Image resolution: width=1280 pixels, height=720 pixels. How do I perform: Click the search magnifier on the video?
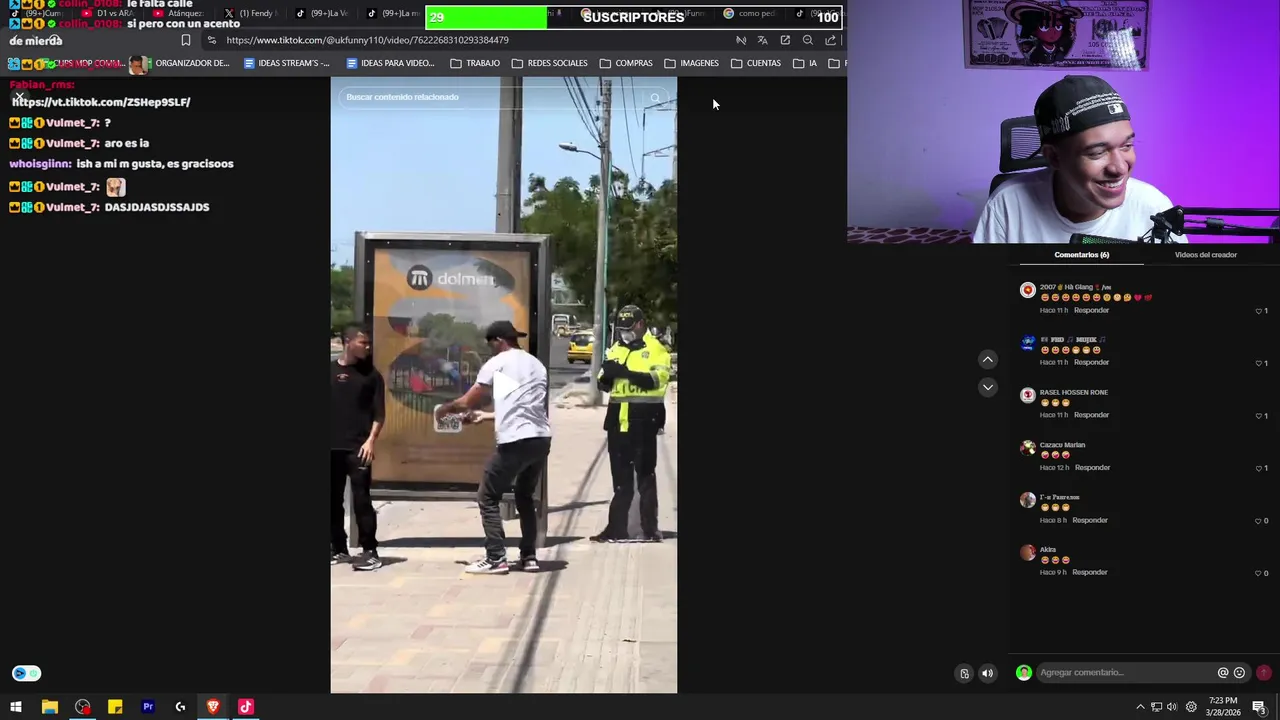[655, 98]
